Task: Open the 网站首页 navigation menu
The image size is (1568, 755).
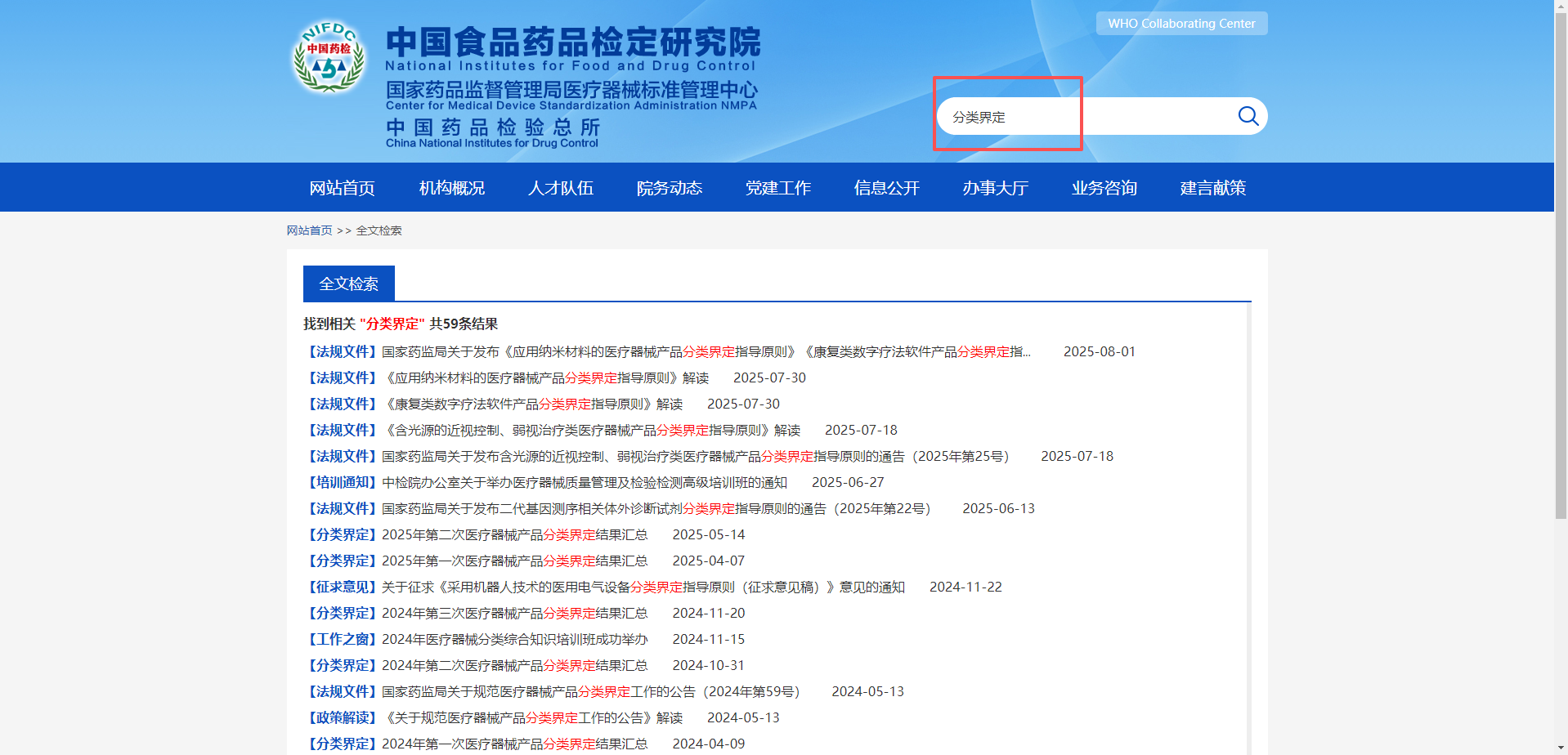Action: (x=342, y=188)
